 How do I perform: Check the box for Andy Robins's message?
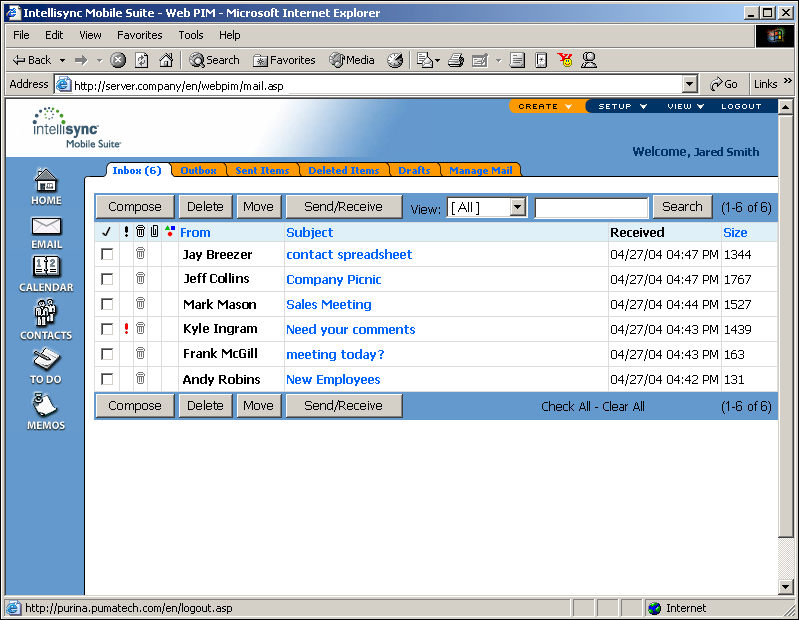point(107,379)
